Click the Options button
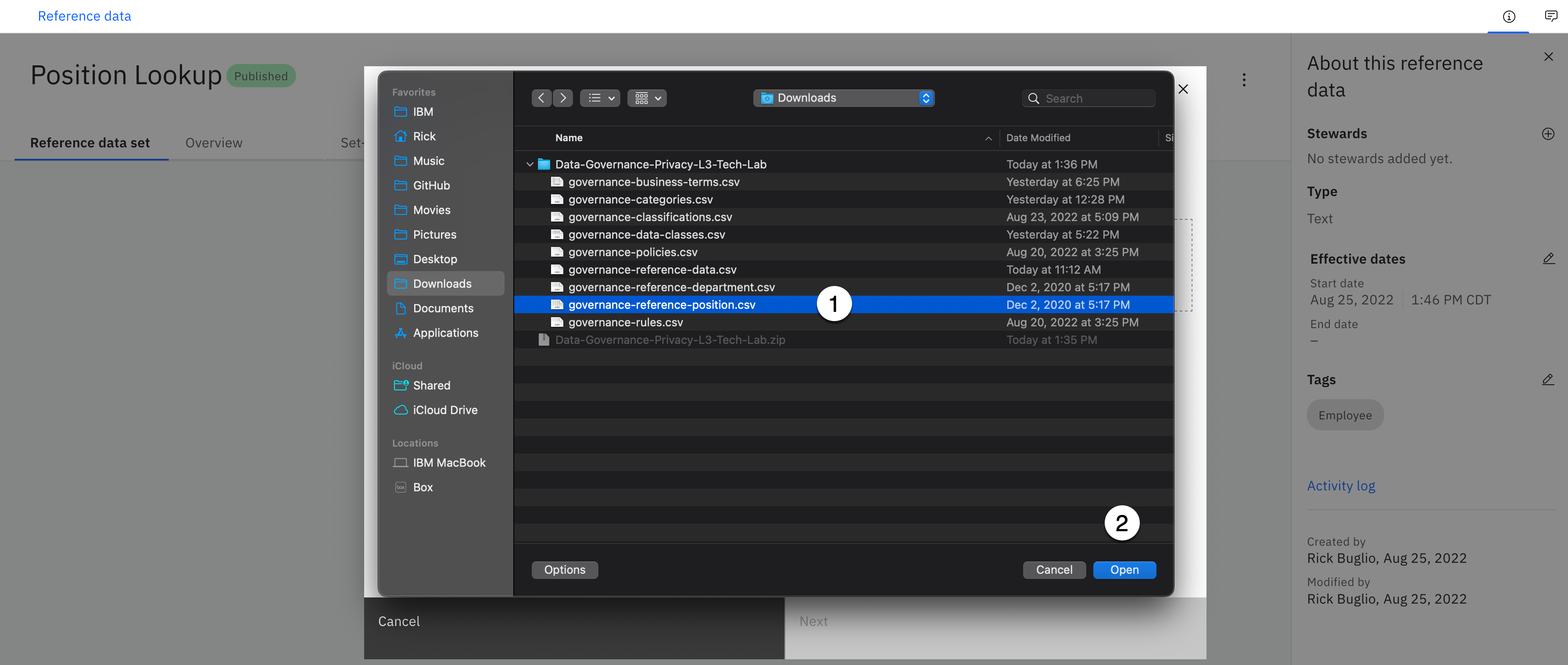The height and width of the screenshot is (665, 1568). (x=564, y=570)
